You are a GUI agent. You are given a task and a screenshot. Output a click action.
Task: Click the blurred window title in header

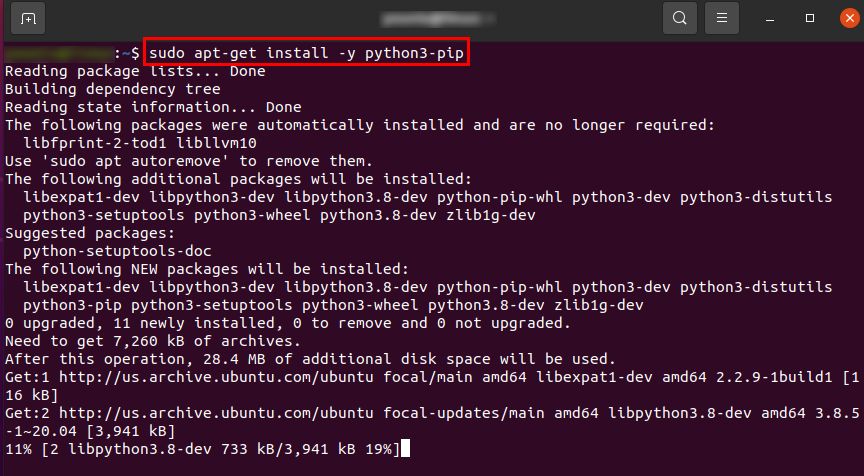439,19
